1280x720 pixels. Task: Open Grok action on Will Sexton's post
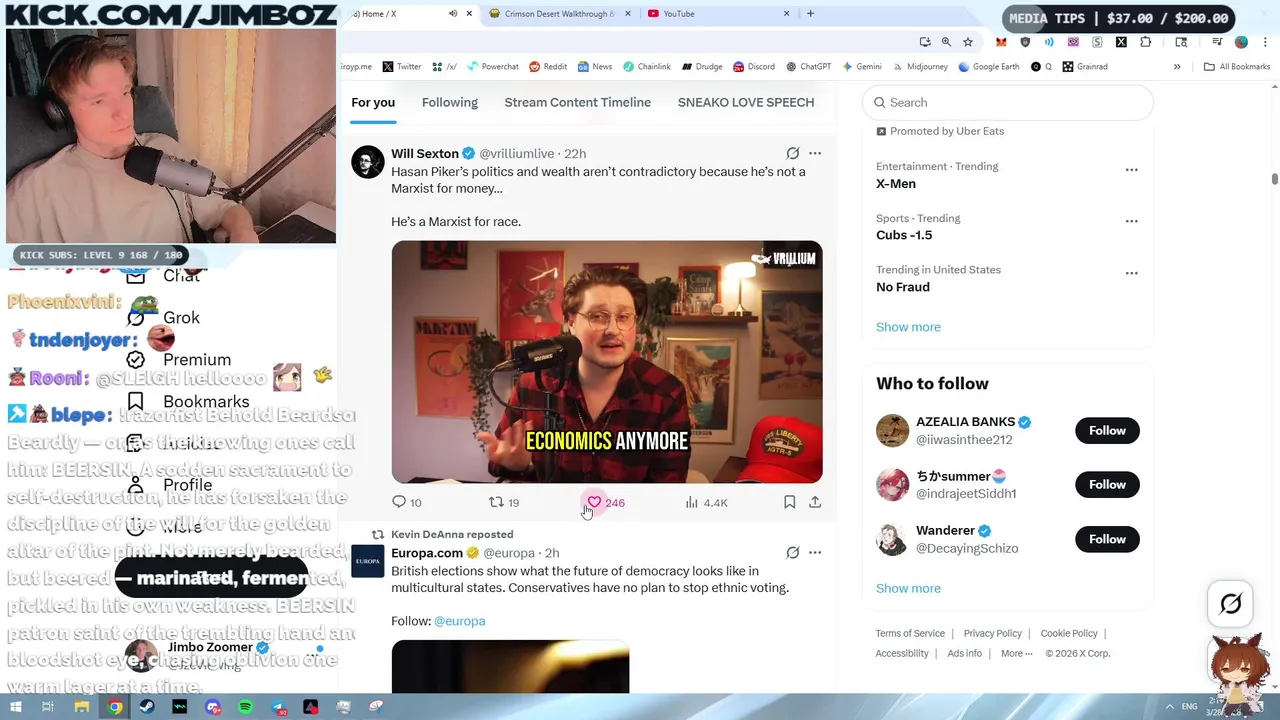pyautogui.click(x=793, y=153)
